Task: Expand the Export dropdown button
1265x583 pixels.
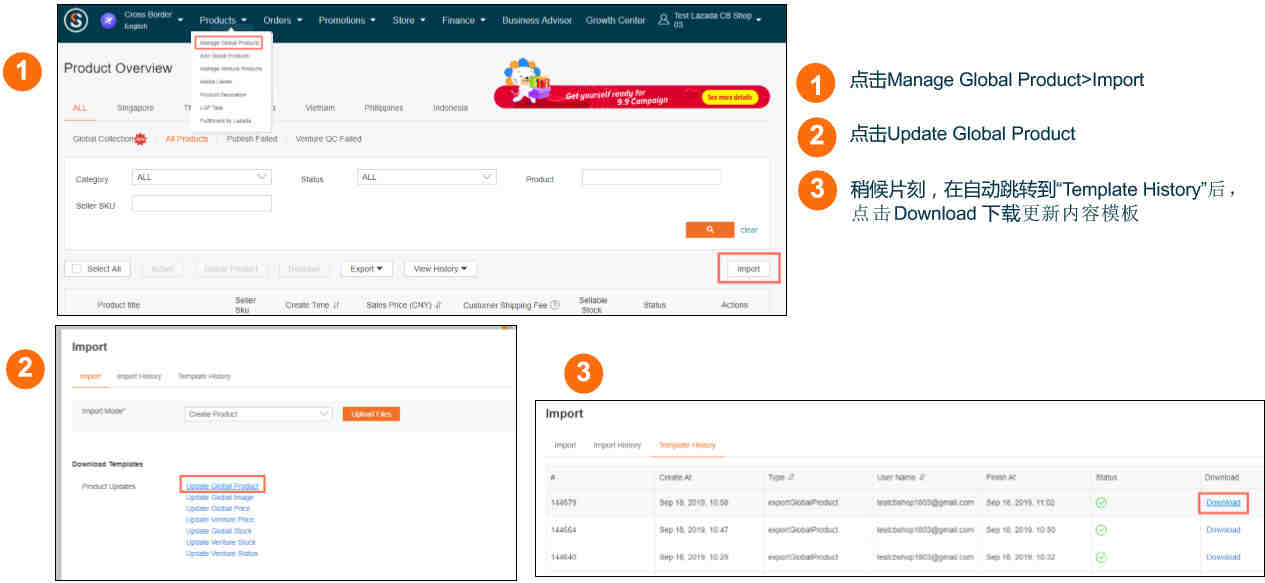Action: click(x=367, y=269)
